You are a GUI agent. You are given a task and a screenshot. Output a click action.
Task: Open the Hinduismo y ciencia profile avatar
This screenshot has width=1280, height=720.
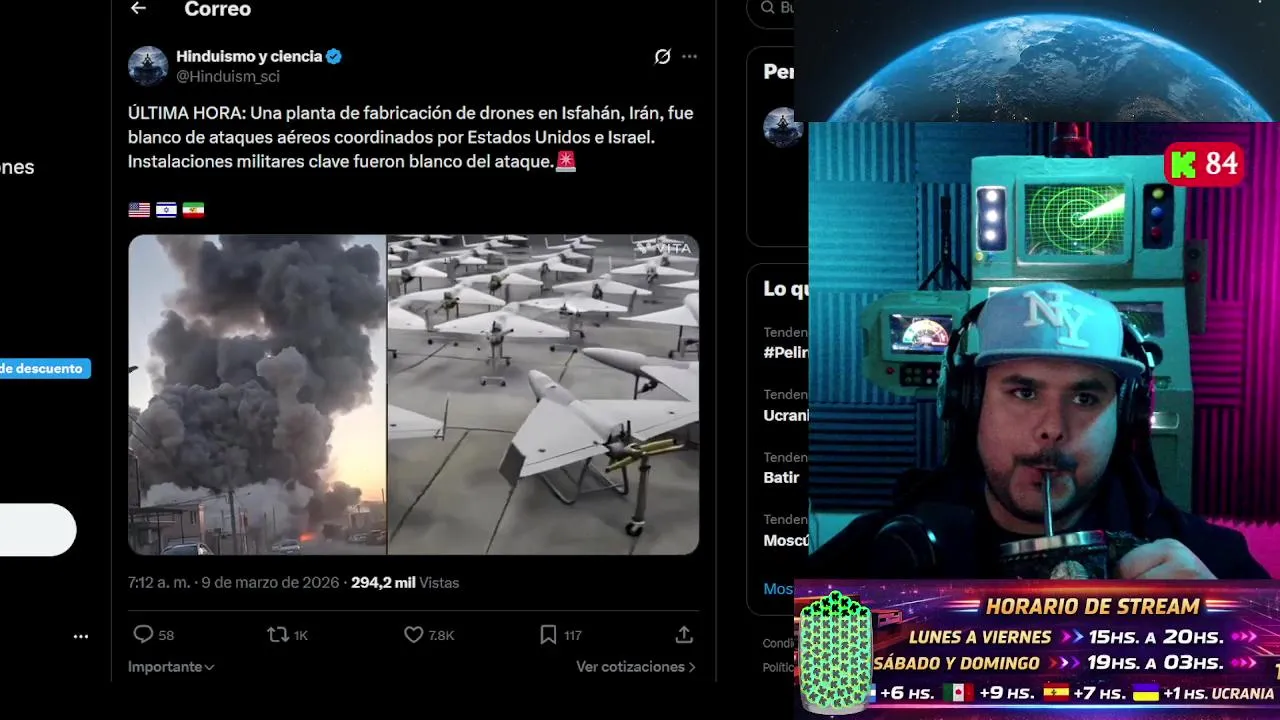click(x=148, y=66)
